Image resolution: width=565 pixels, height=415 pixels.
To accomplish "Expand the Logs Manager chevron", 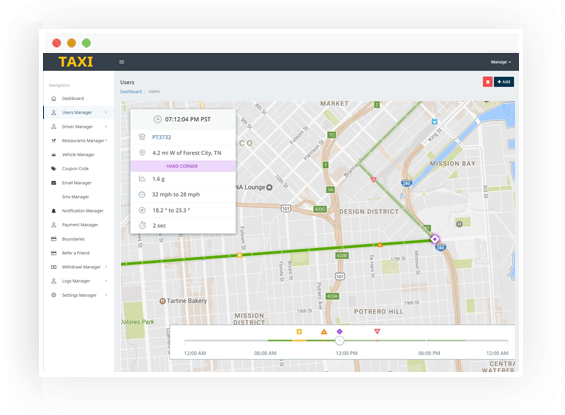I will 106,281.
